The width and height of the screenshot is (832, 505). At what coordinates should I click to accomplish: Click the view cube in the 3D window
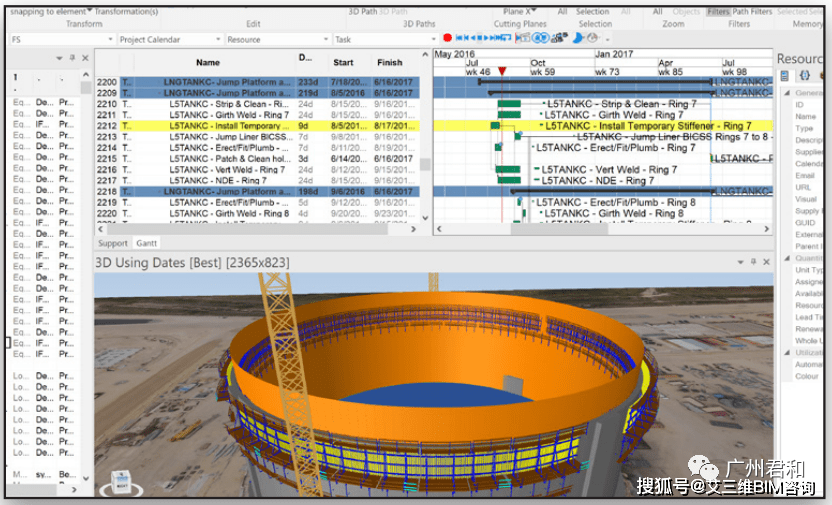tap(122, 481)
